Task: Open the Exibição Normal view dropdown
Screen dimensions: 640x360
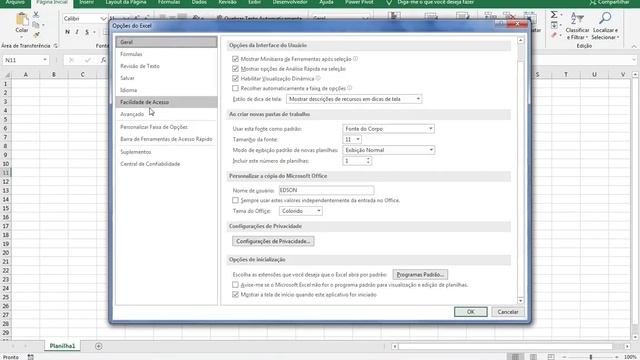Action: pyautogui.click(x=389, y=150)
